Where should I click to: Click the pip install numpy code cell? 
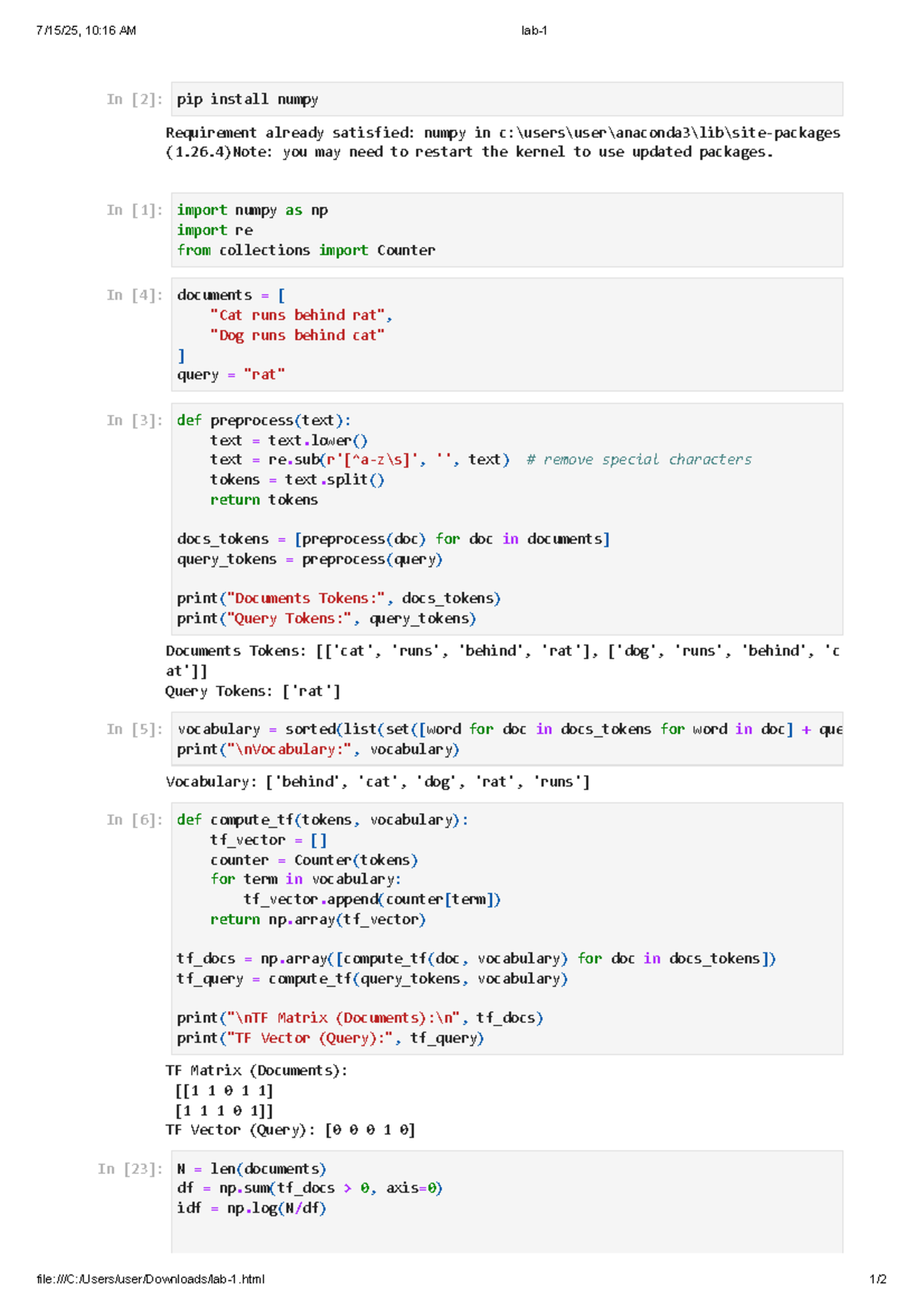point(507,99)
